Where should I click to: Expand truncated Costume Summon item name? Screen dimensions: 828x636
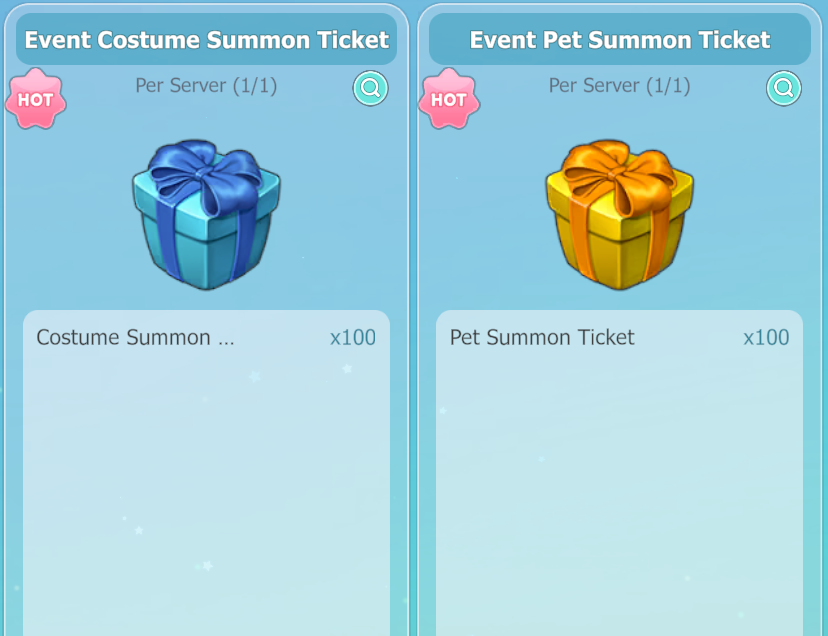click(135, 337)
